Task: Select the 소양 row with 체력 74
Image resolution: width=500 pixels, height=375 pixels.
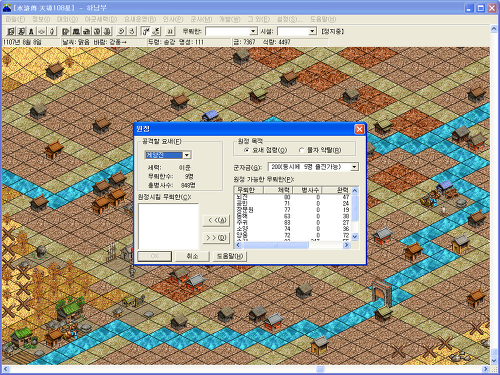Action: point(293,229)
